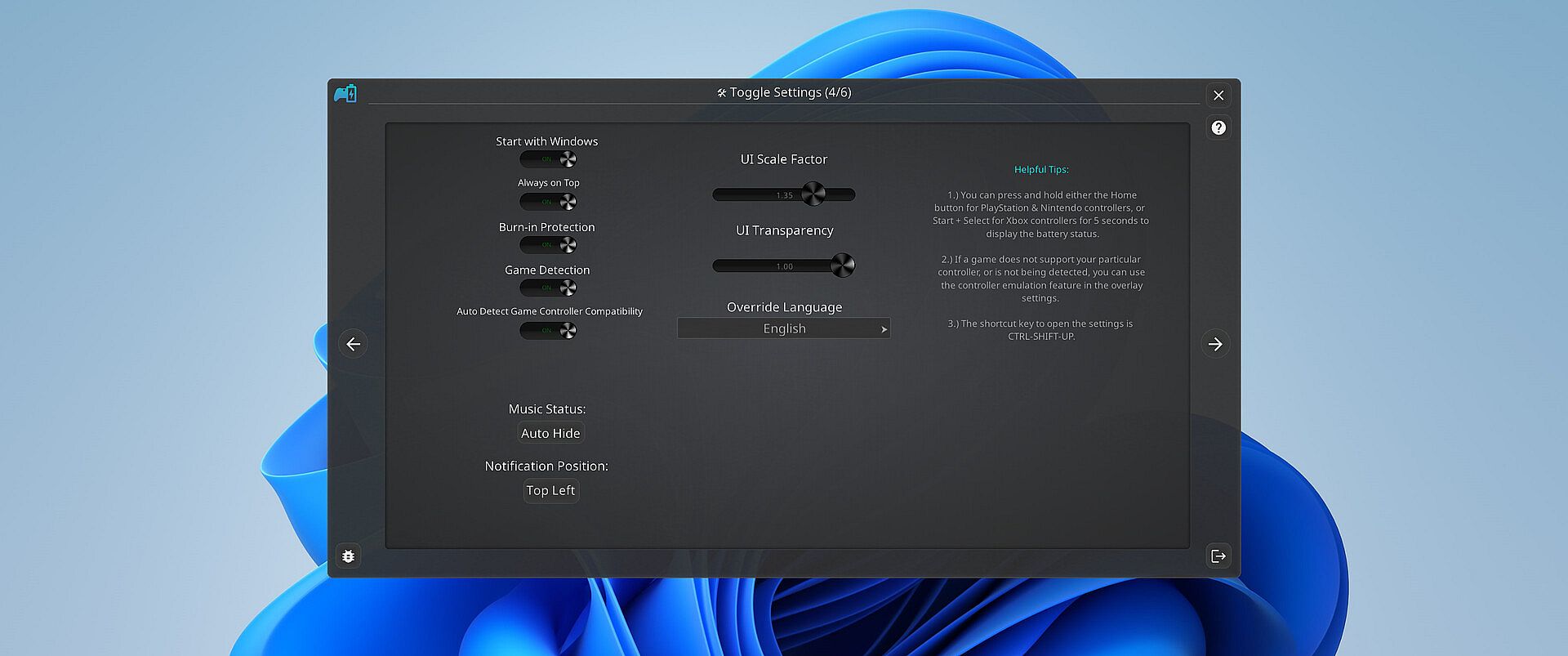1568x656 pixels.
Task: Click the exit application icon
Action: [x=1218, y=556]
